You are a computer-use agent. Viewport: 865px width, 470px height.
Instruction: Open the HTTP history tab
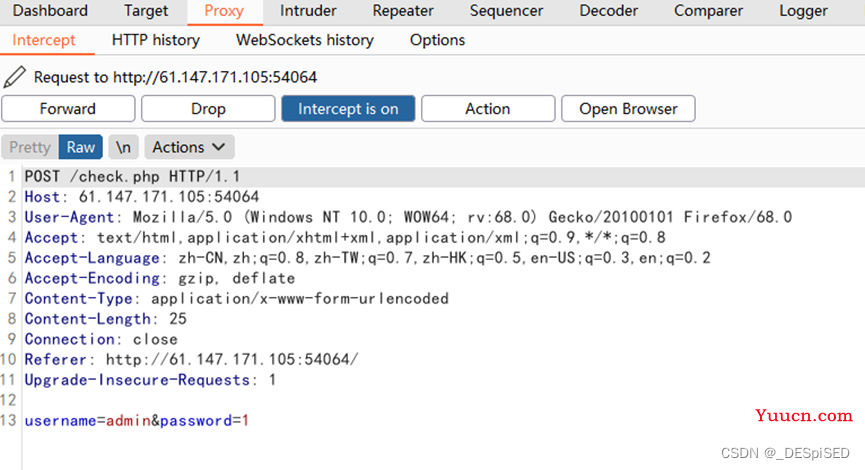[156, 40]
